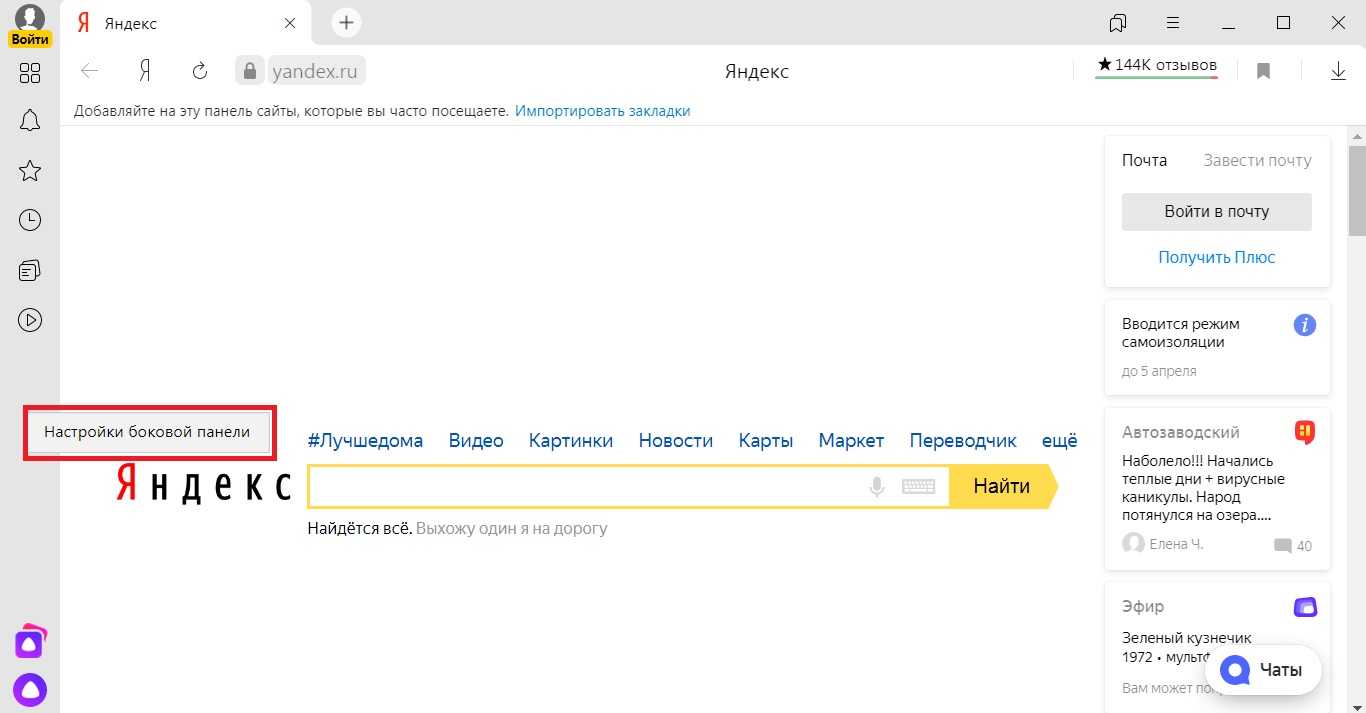Click the Почта link

coord(1144,160)
